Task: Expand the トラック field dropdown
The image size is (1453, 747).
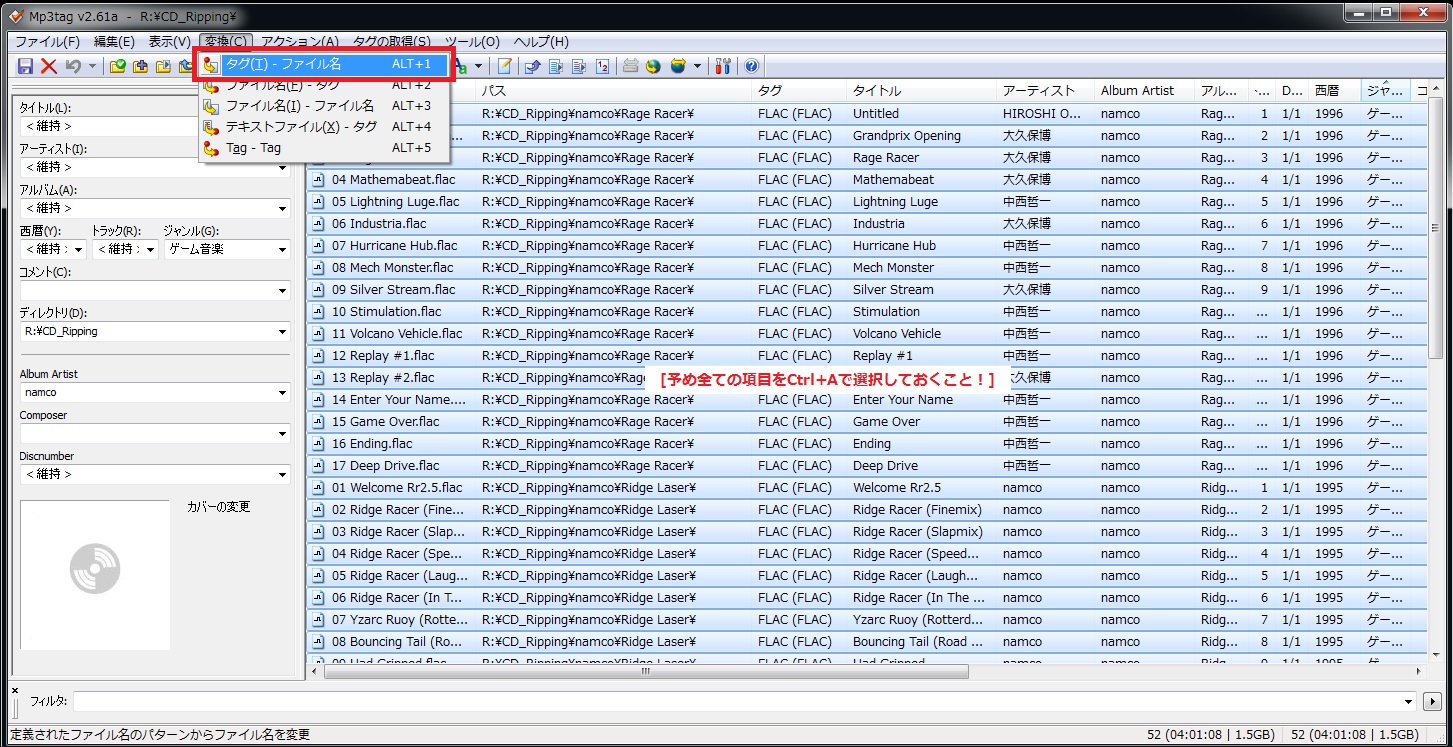Action: [x=151, y=250]
